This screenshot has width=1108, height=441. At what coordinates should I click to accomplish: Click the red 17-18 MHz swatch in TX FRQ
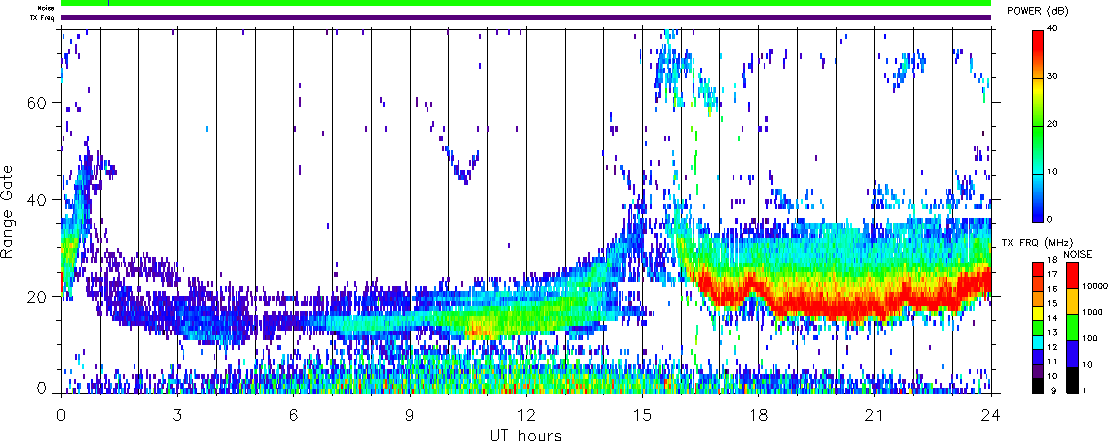1038,269
